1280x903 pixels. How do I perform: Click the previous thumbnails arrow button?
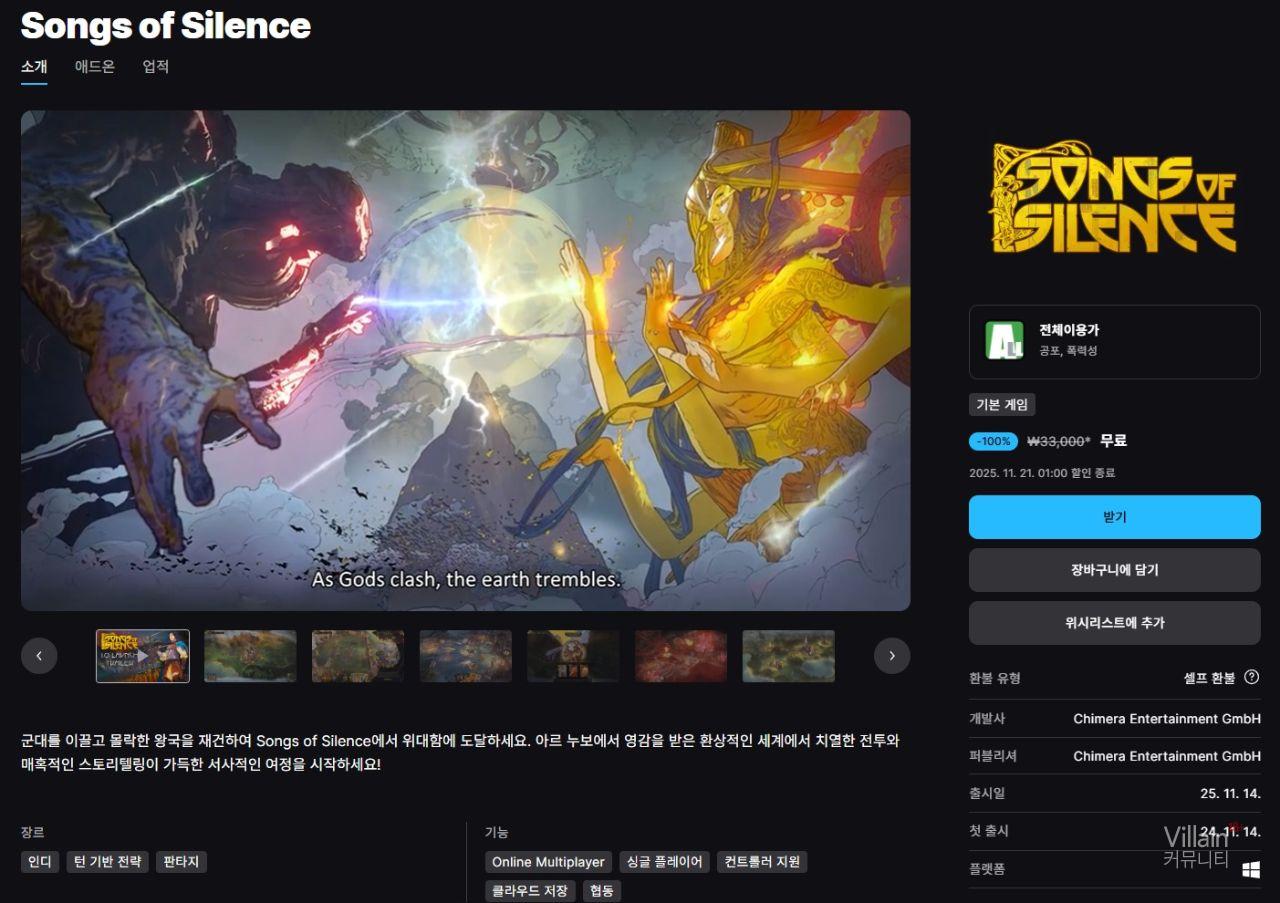click(x=39, y=656)
